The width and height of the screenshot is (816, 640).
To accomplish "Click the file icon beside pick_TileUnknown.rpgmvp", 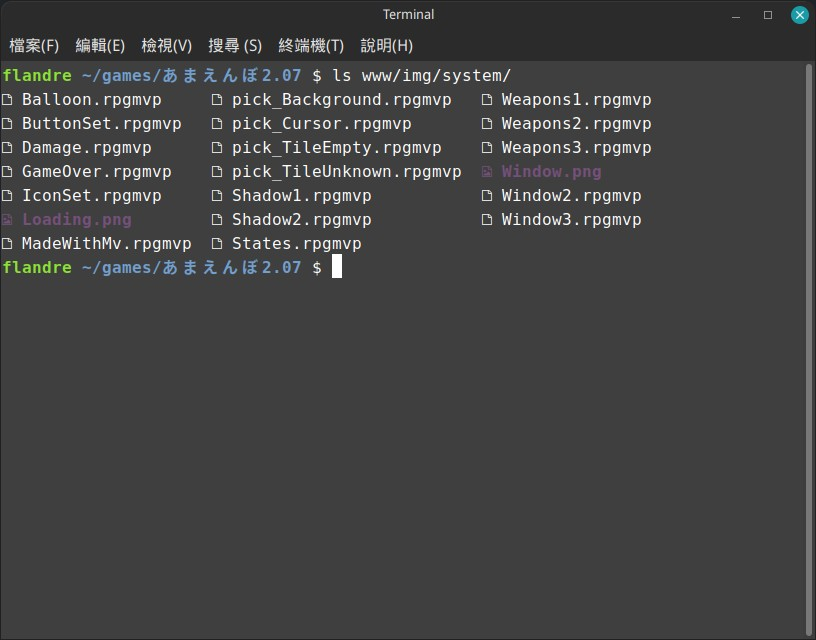I will click(x=215, y=171).
